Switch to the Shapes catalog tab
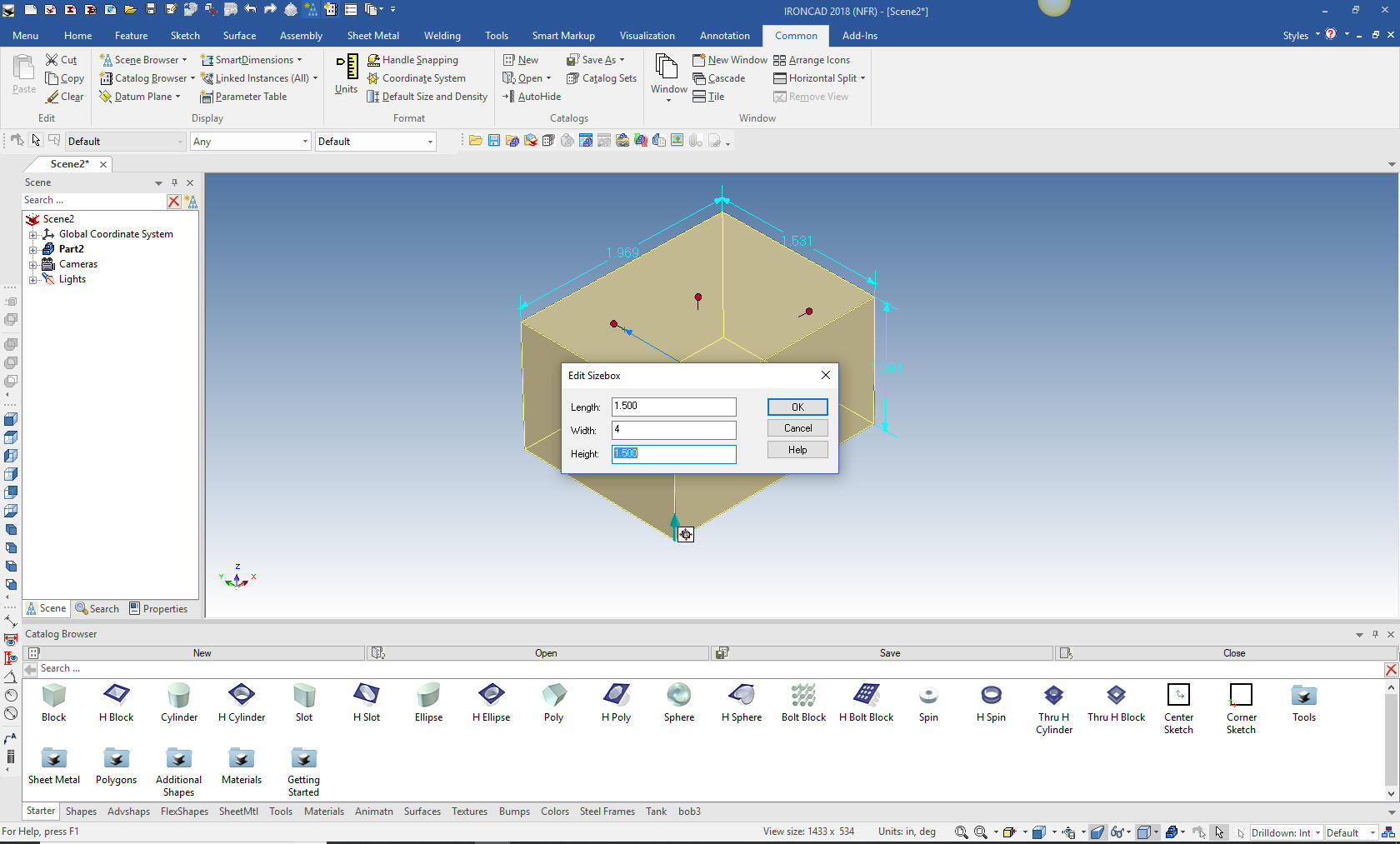Viewport: 1400px width, 844px height. point(81,812)
